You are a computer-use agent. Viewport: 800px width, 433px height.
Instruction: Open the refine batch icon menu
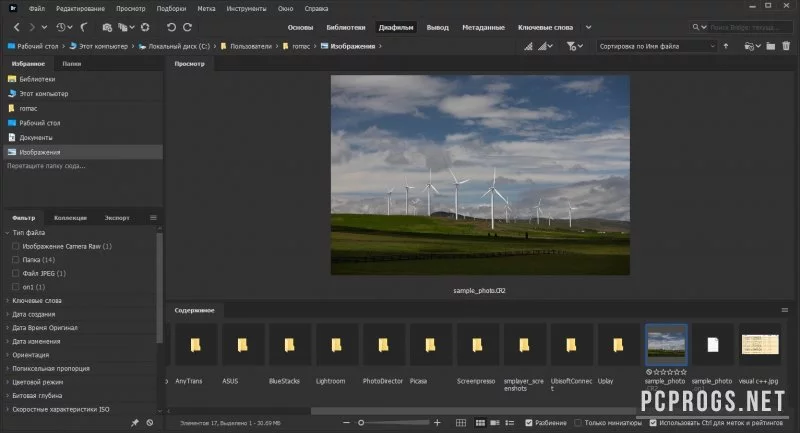click(x=126, y=27)
